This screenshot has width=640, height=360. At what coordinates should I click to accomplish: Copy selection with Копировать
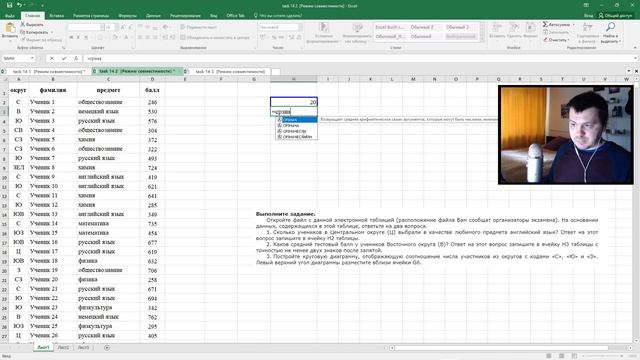34,32
